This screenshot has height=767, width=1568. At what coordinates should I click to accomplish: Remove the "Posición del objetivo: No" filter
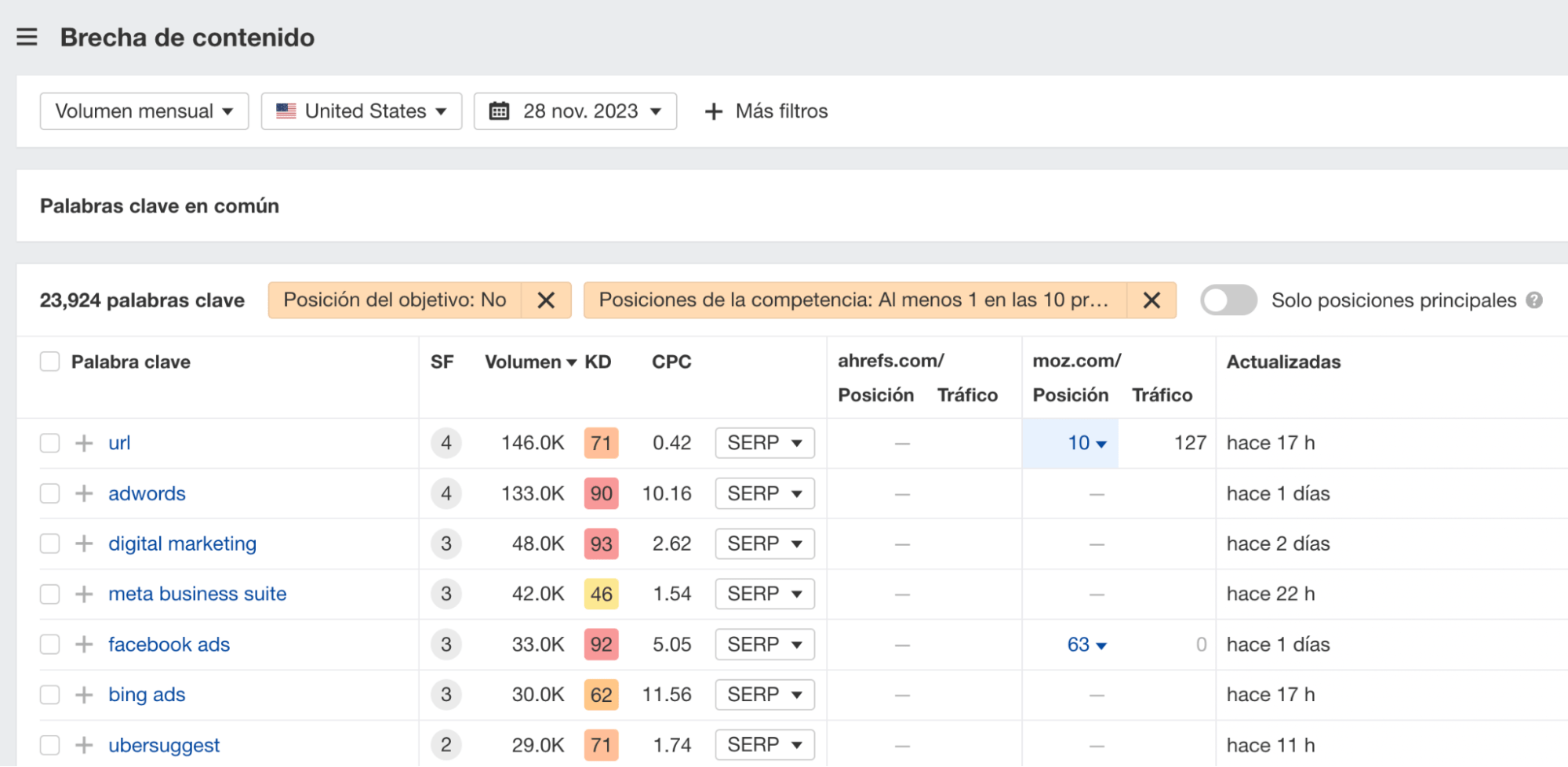[546, 300]
